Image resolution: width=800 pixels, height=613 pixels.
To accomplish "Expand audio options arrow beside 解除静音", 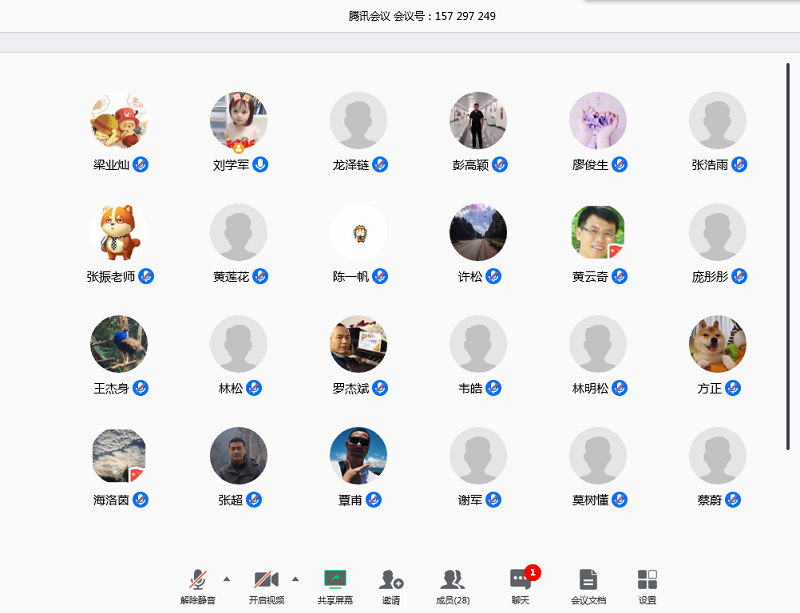I will tap(226, 579).
